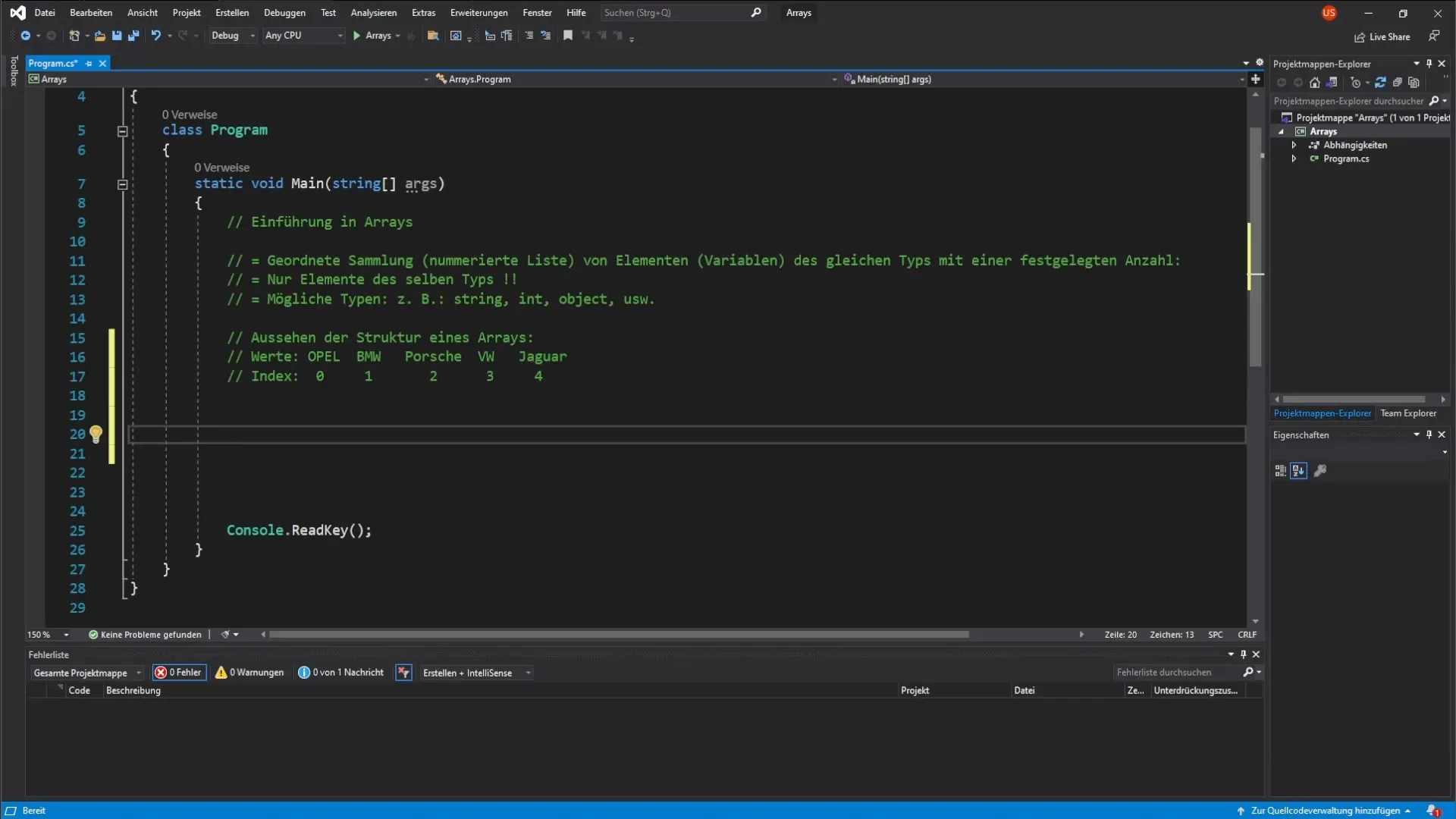Collapse the Arrays project node
The height and width of the screenshot is (819, 1456).
[x=1282, y=131]
